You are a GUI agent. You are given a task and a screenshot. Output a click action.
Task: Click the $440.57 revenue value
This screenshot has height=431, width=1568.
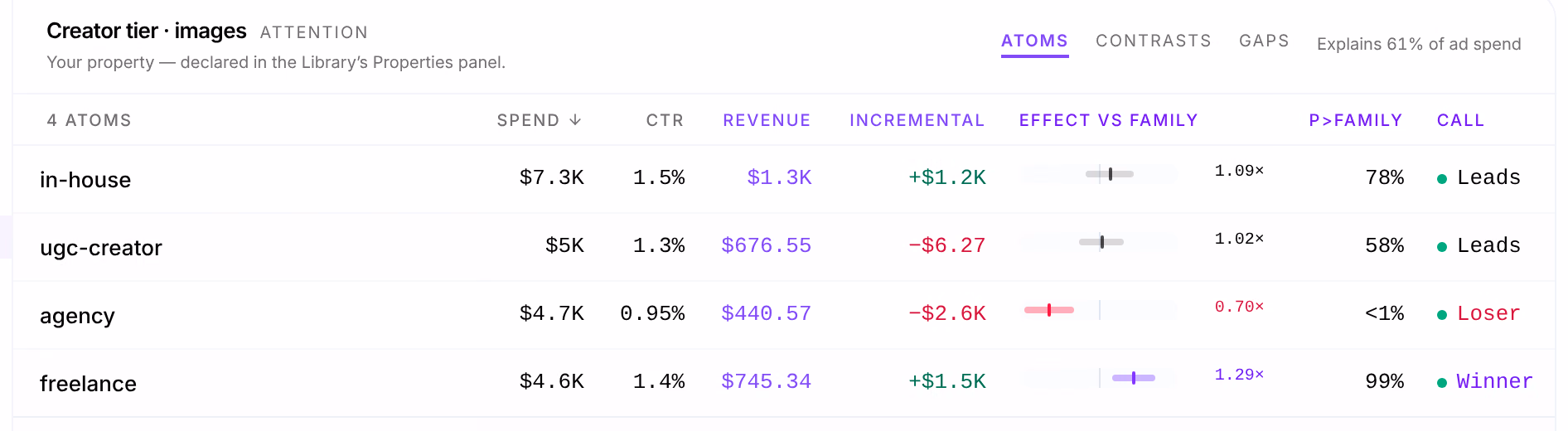[x=767, y=313]
